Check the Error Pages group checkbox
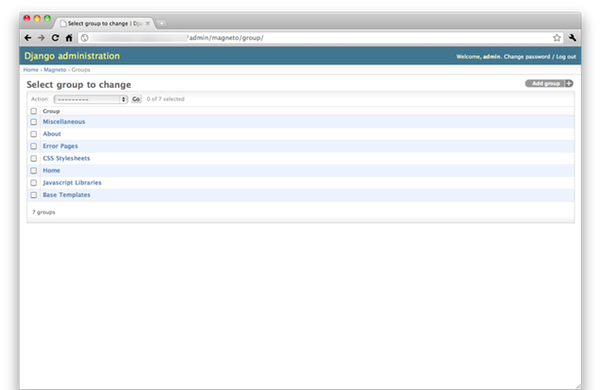Image resolution: width=600 pixels, height=390 pixels. 34,146
